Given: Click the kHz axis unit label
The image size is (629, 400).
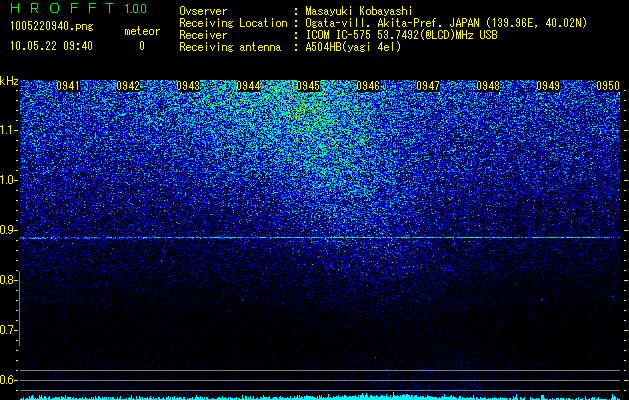Looking at the screenshot, I should pos(9,81).
